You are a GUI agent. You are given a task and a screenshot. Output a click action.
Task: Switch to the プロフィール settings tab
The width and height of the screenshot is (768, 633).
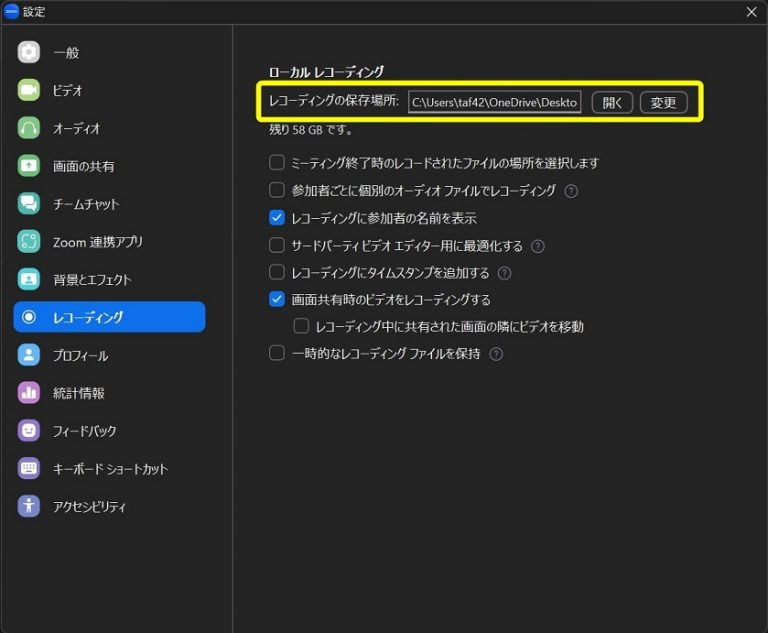point(80,355)
